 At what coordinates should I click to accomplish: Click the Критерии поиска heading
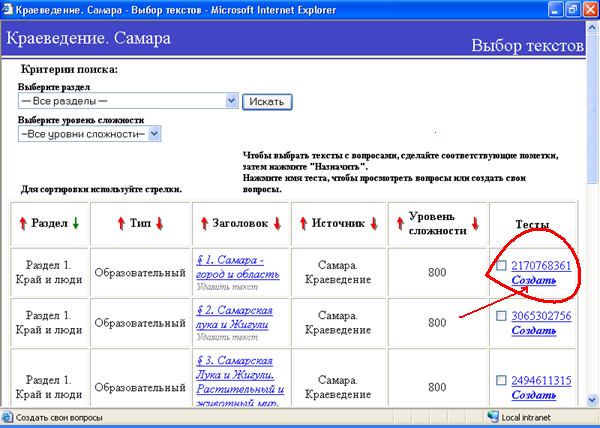pos(69,69)
